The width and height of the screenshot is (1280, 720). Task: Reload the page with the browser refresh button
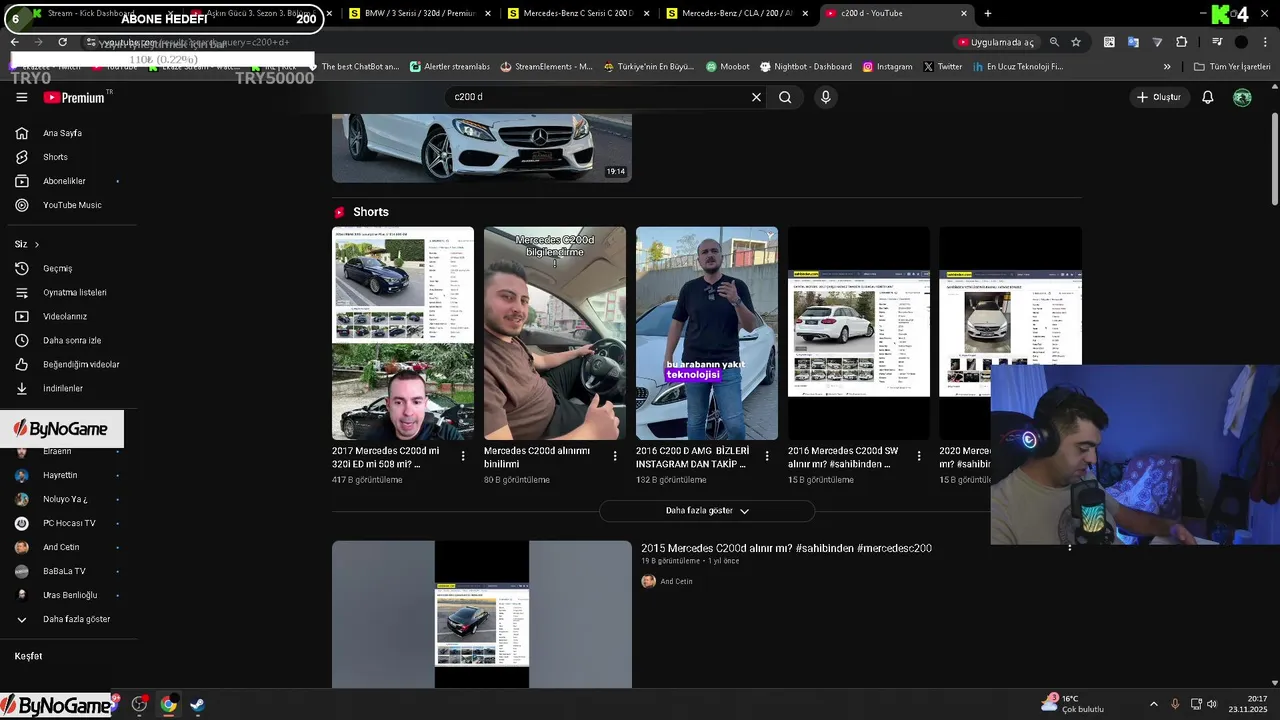tap(62, 42)
